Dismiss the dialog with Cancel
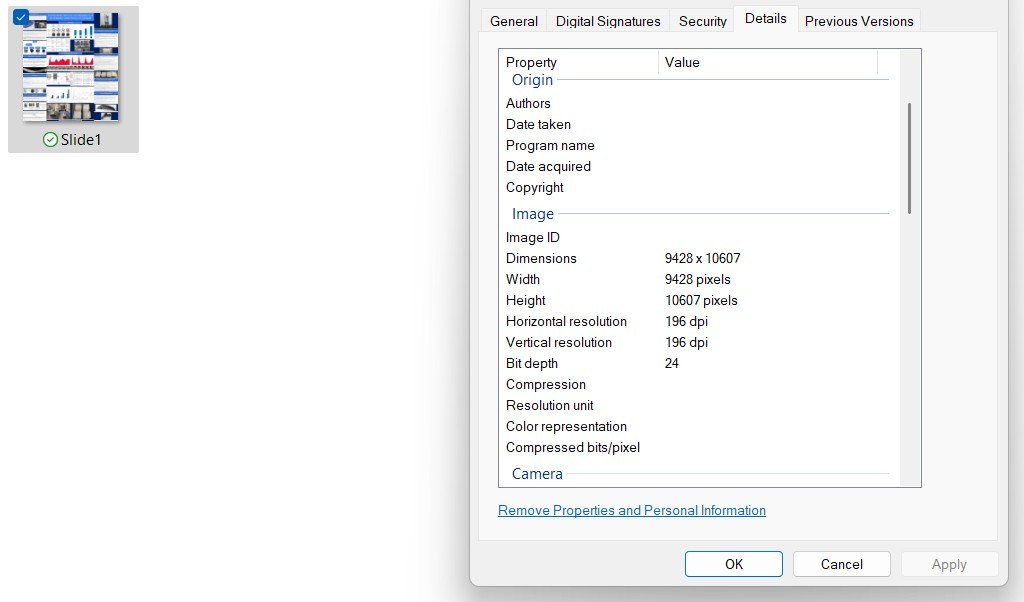 (841, 563)
